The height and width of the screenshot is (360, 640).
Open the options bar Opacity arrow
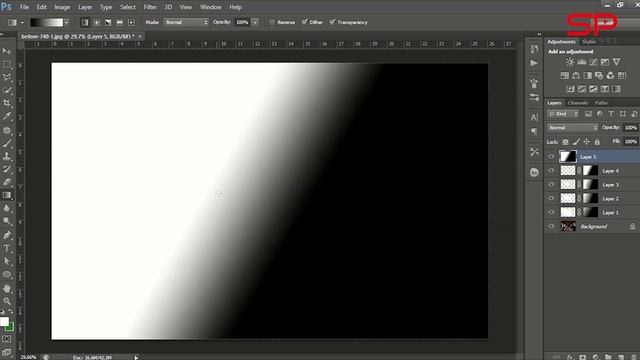click(x=255, y=22)
